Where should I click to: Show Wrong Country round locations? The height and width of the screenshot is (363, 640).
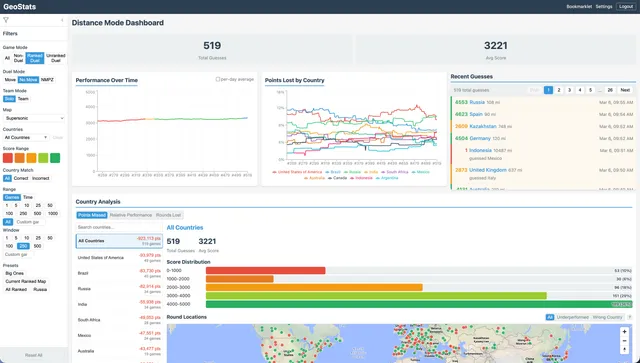pyautogui.click(x=607, y=317)
